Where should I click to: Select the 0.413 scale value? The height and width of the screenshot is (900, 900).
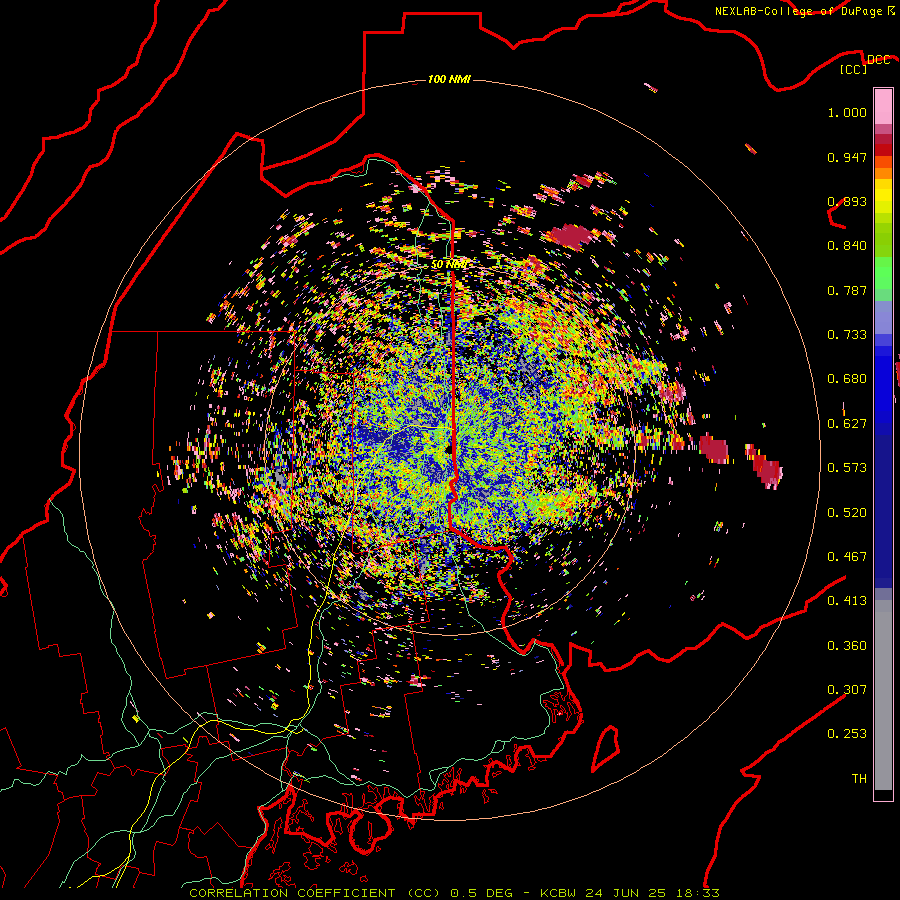click(847, 601)
